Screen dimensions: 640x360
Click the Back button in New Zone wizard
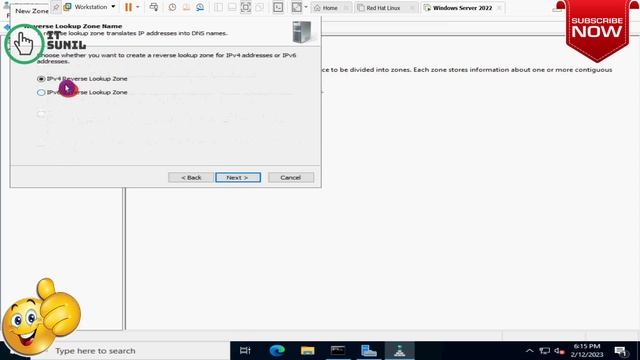tap(191, 178)
